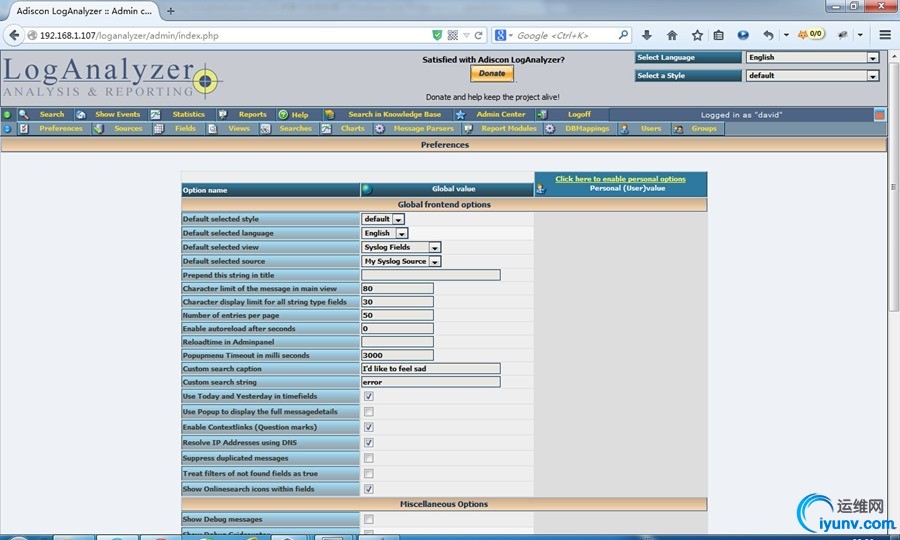Image resolution: width=900 pixels, height=540 pixels.
Task: Toggle Resolve IP Addresses using DNS
Action: click(x=368, y=442)
